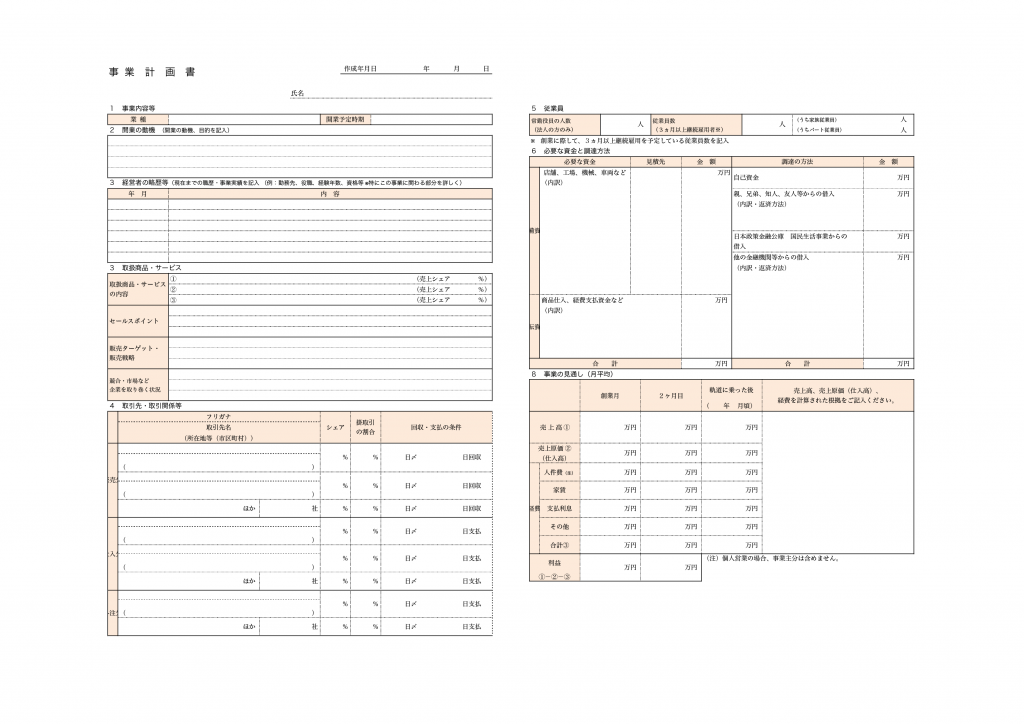Click the 調達の方法 column header
Image resolution: width=1024 pixels, height=724 pixels.
pos(797,160)
